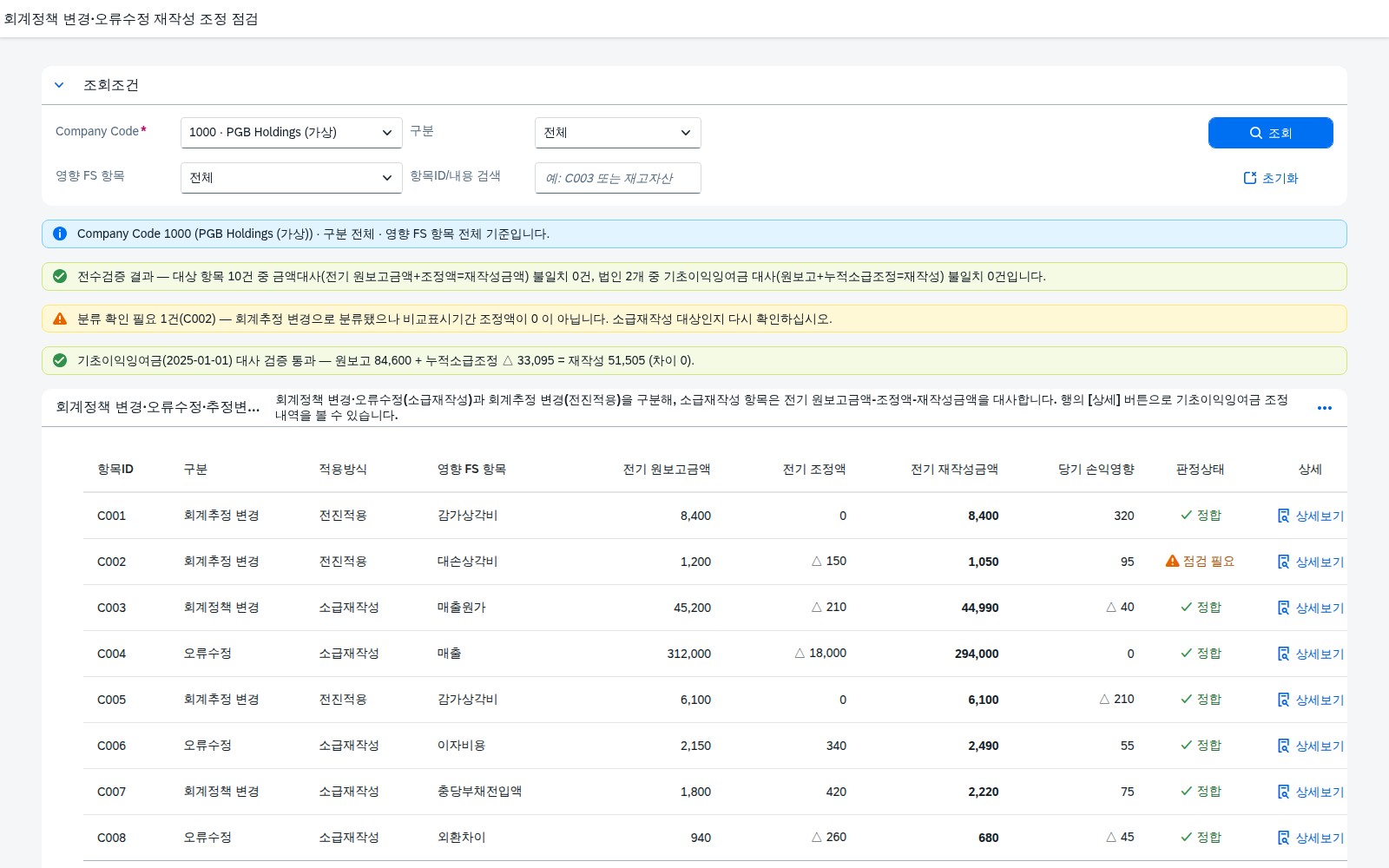Click the 정합 check status in row C004

1201,654
